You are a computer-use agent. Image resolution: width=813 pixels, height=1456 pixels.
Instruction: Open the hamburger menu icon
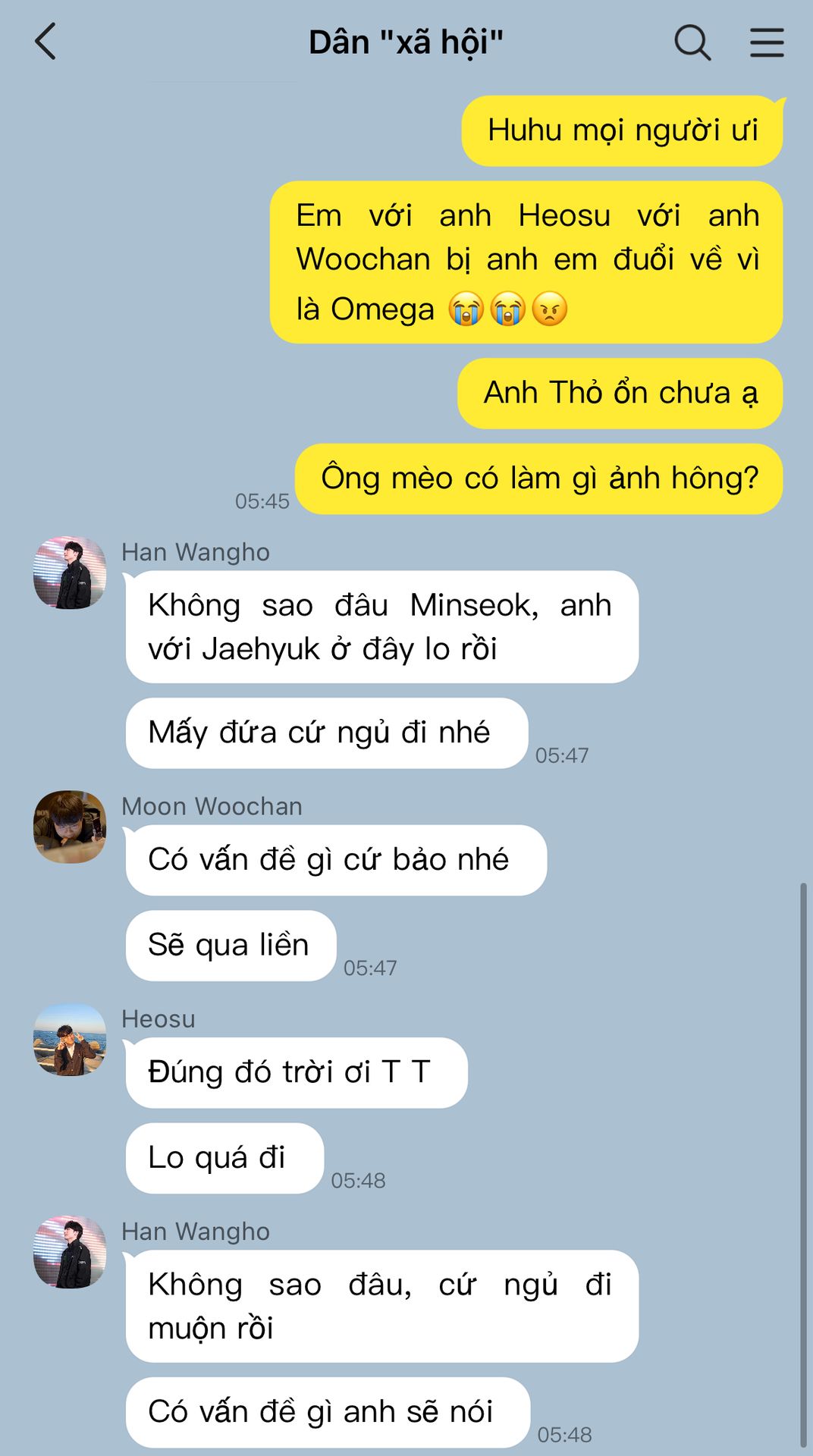(767, 42)
